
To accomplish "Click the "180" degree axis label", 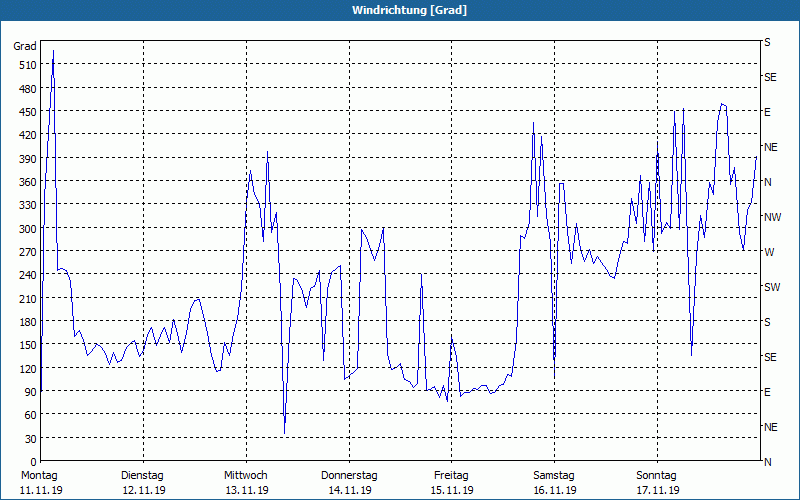I will [28, 322].
